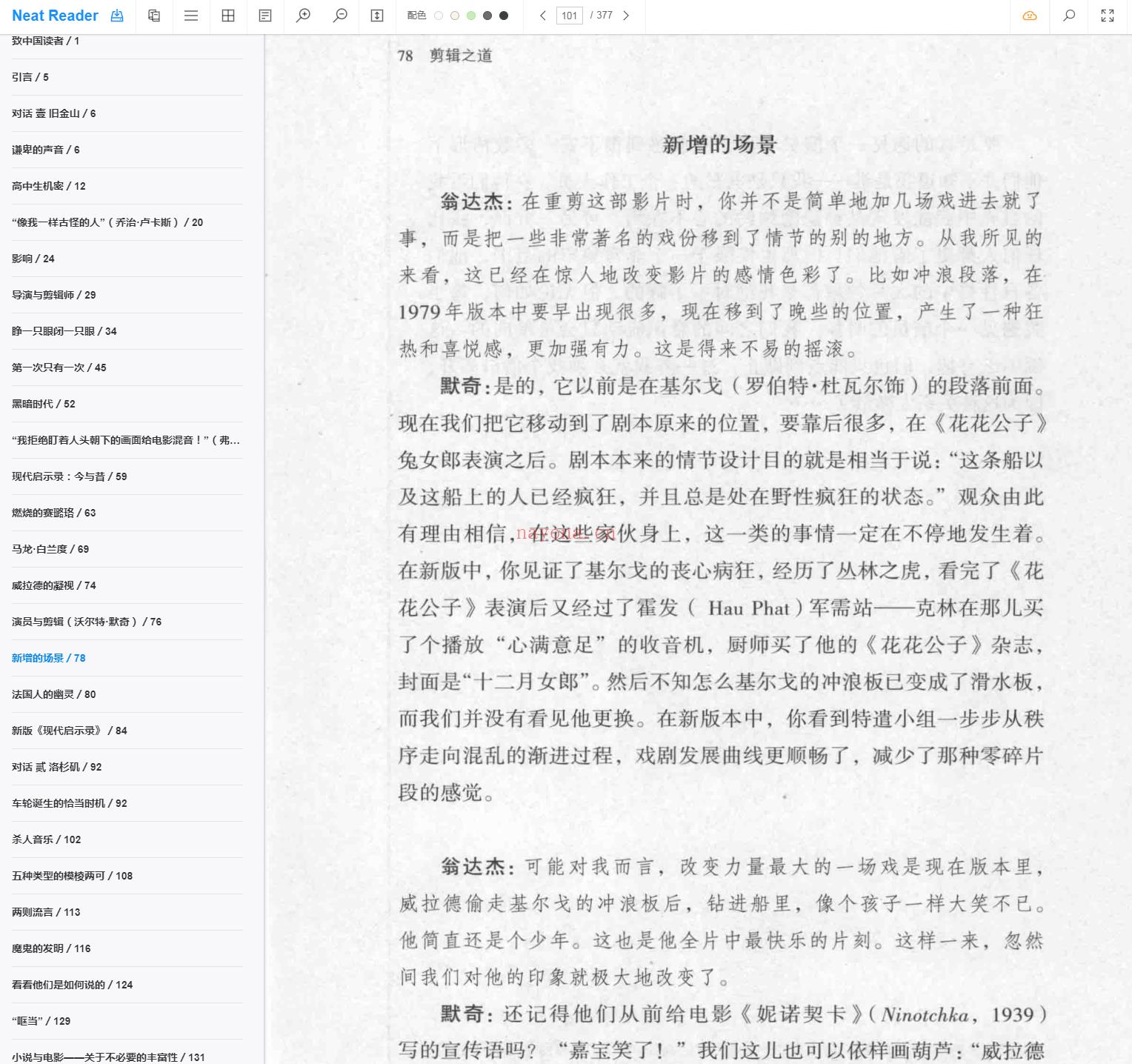The width and height of the screenshot is (1132, 1064).
Task: Select the black color theme swatch
Action: click(x=504, y=16)
